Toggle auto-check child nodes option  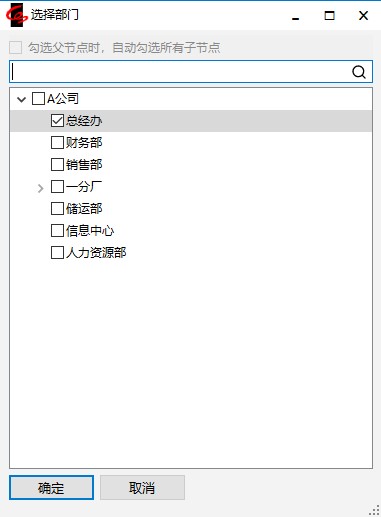(x=16, y=47)
